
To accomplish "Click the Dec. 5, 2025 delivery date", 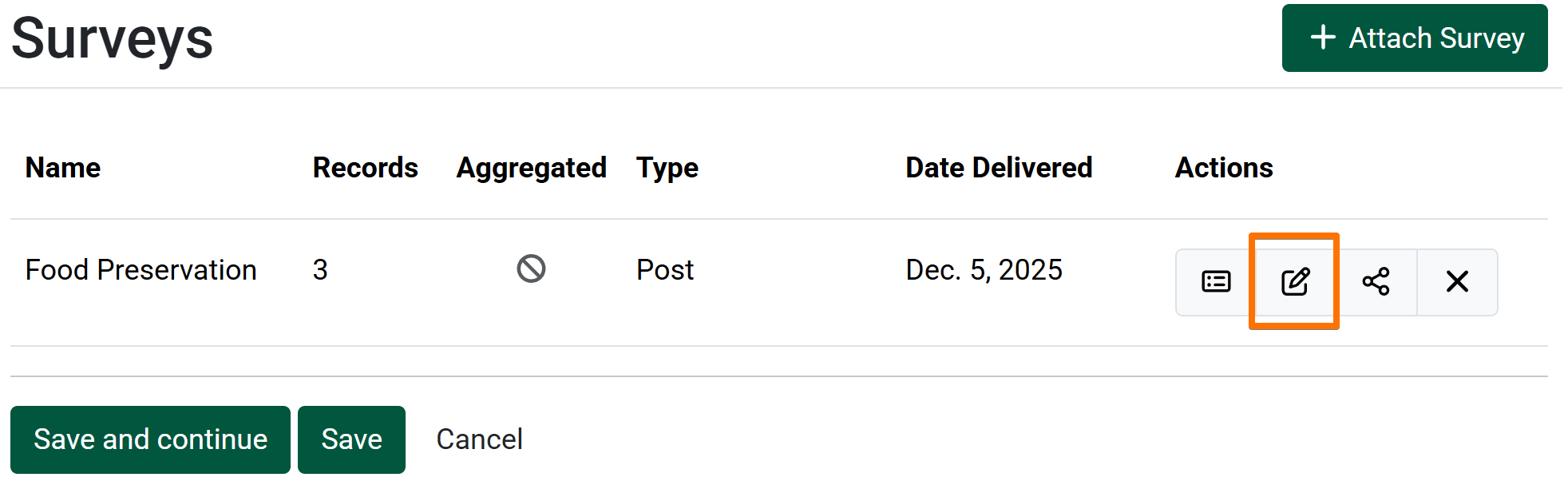I will pyautogui.click(x=984, y=270).
